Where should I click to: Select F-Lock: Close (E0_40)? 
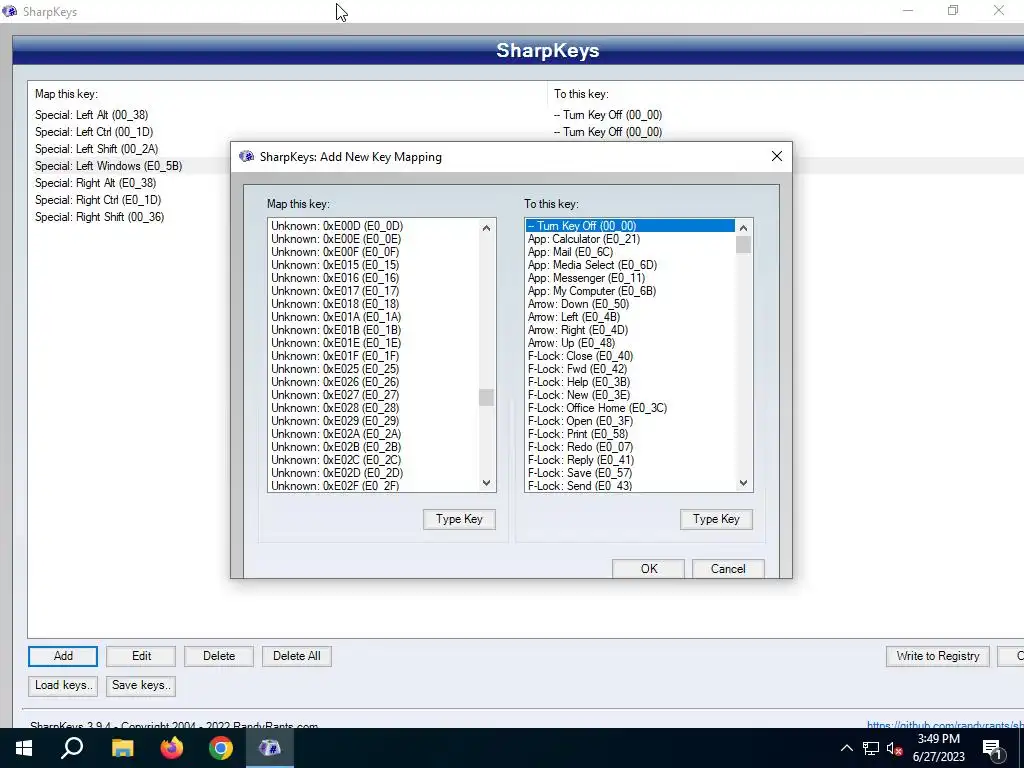pos(630,356)
